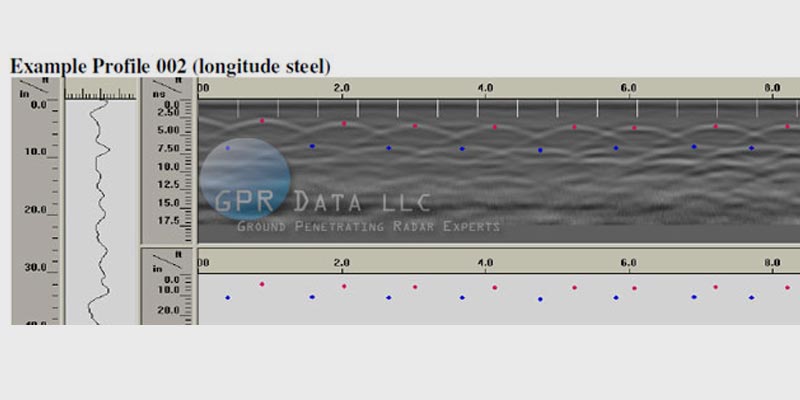
Task: Select the 4.0 label on the radargram's top ruler
Action: [x=485, y=87]
